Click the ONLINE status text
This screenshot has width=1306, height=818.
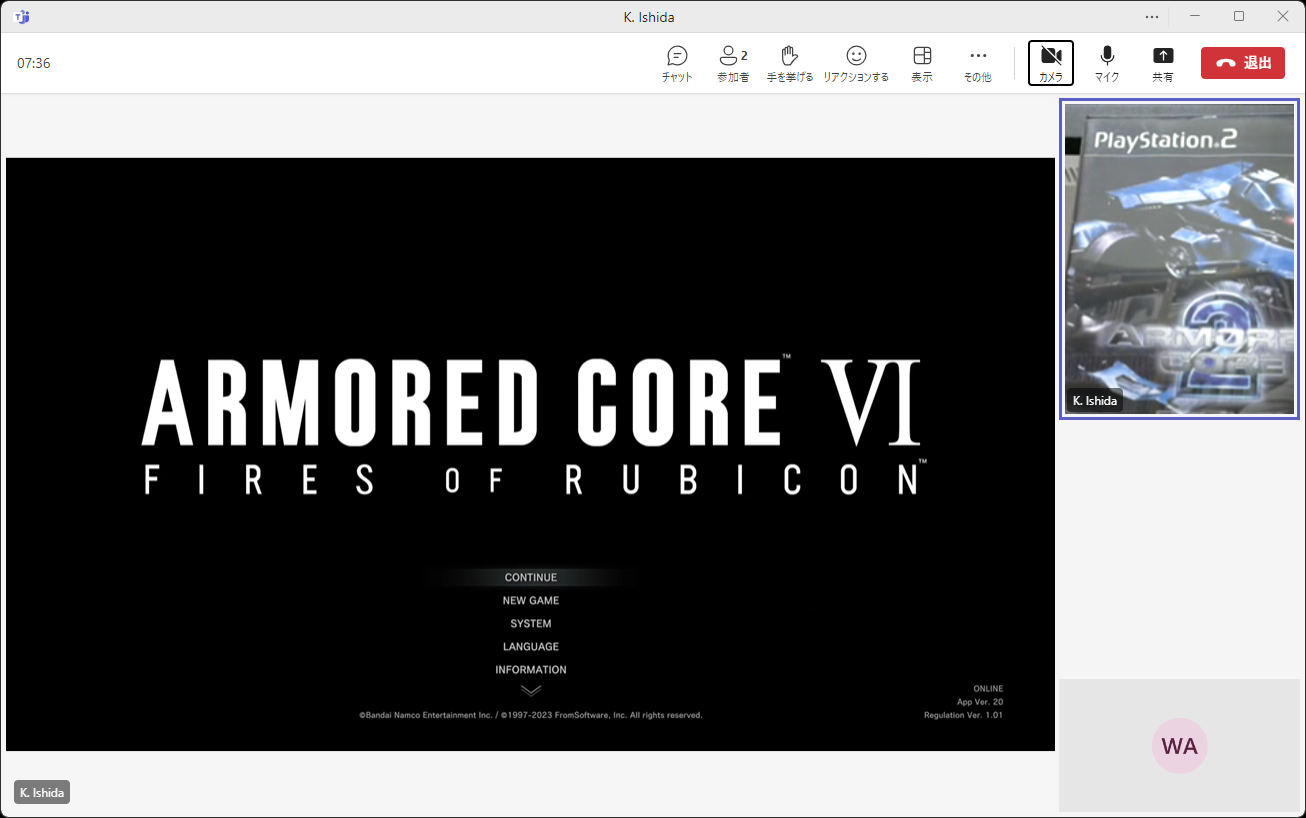988,689
